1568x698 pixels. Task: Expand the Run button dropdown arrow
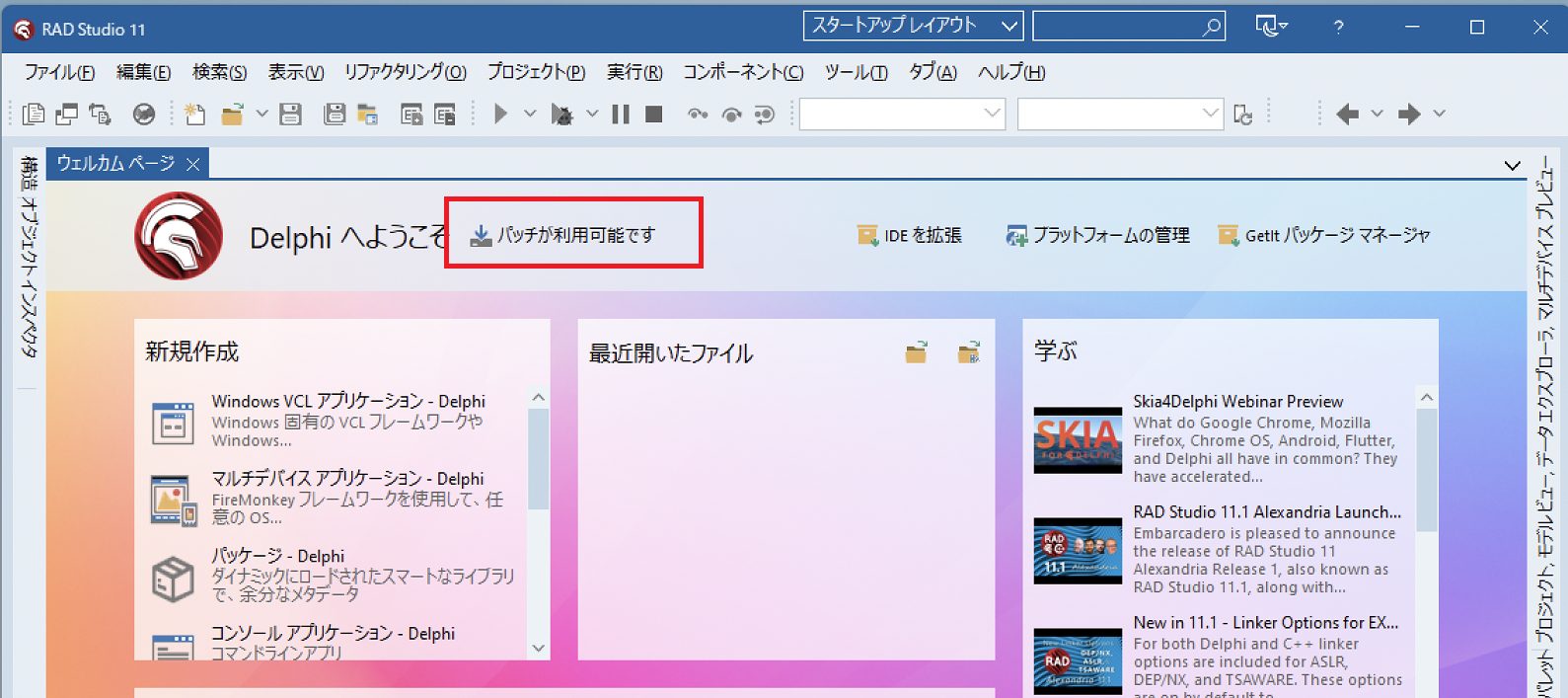[x=530, y=115]
